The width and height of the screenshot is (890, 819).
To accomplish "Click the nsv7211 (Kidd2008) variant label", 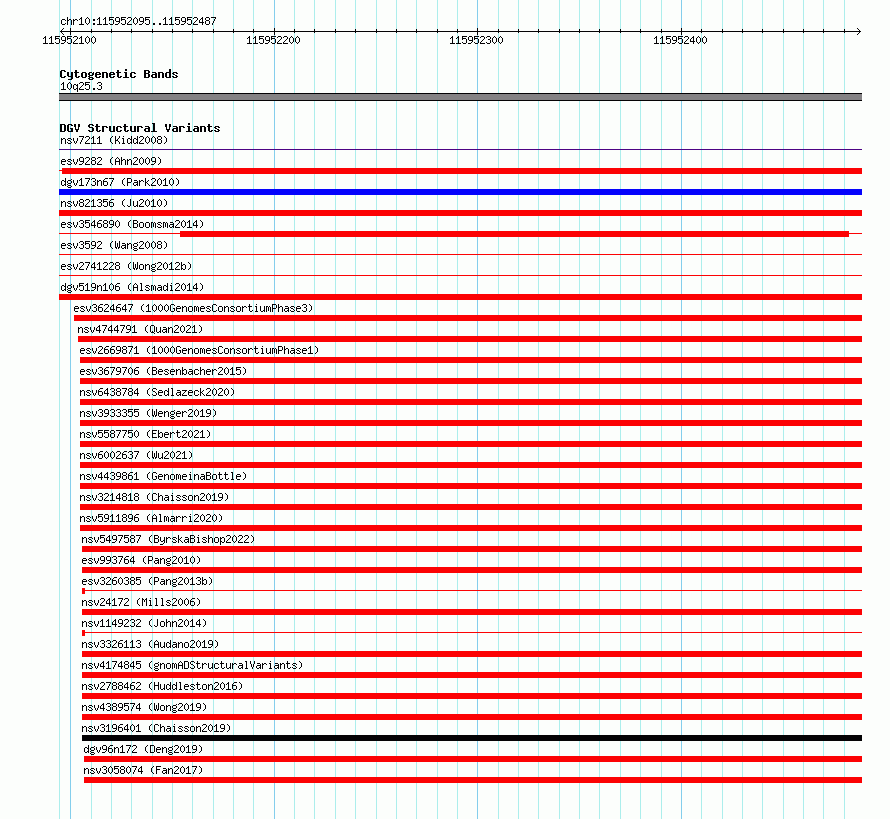I will point(114,140).
